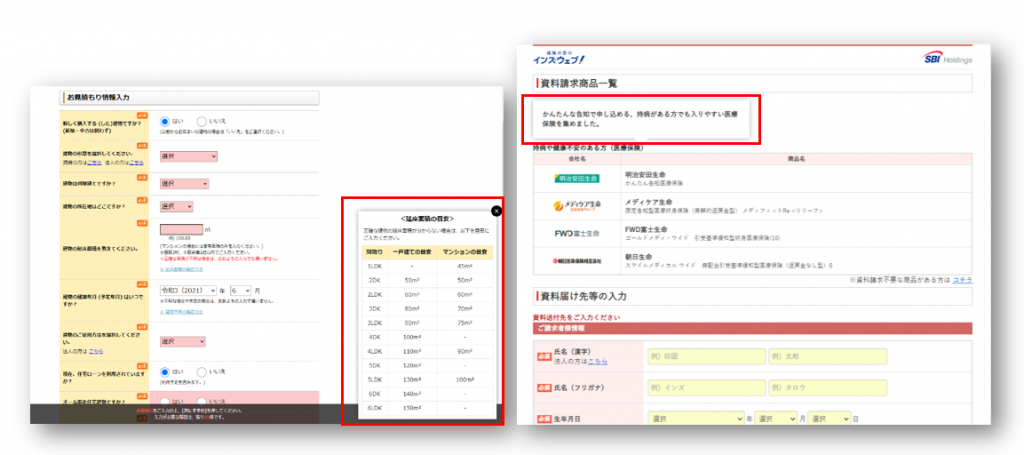1024x455 pixels.
Task: Click the 4LDK row label
Action: point(375,351)
